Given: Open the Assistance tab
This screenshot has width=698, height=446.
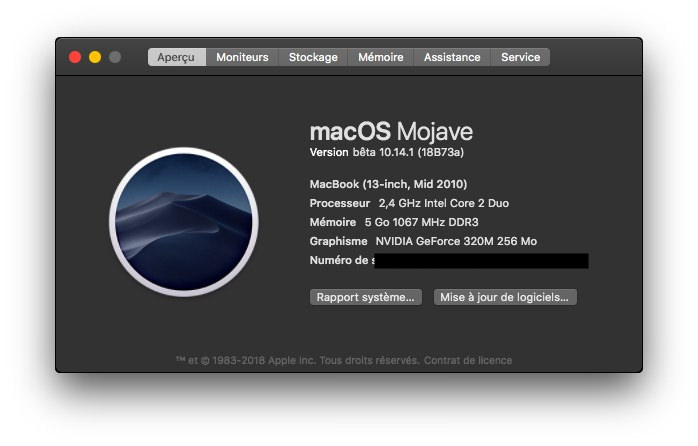Looking at the screenshot, I should click(452, 57).
